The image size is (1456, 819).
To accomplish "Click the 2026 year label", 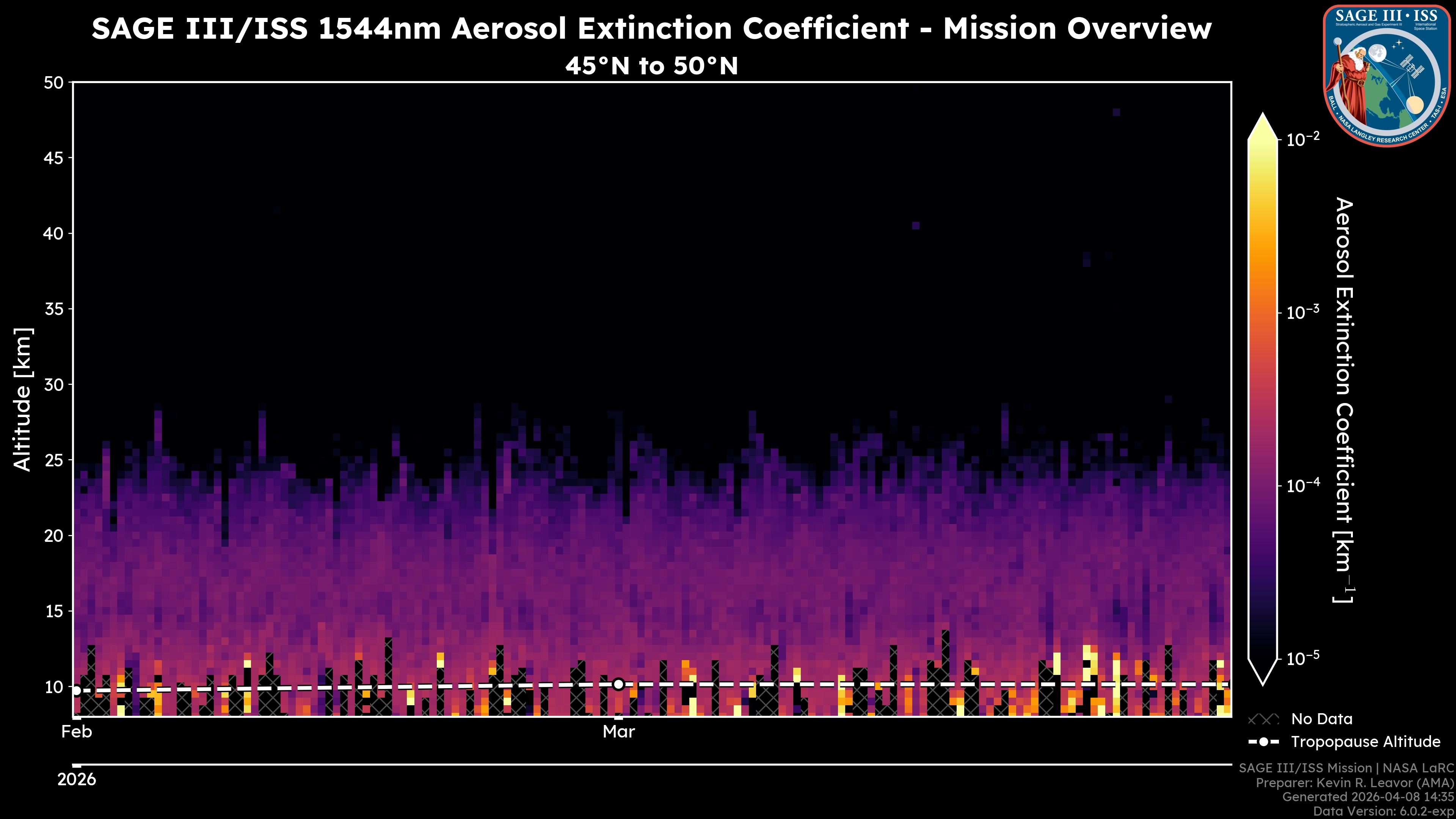I will [x=77, y=780].
